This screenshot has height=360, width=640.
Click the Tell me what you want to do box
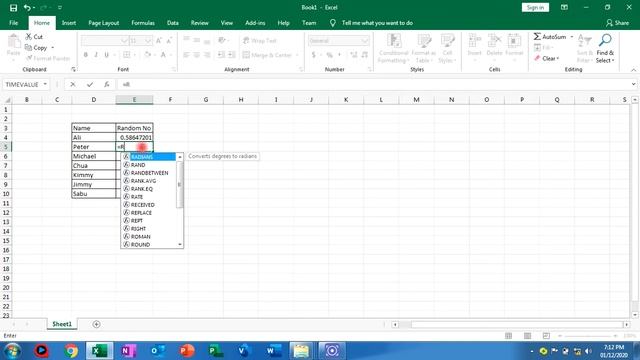pyautogui.click(x=377, y=23)
